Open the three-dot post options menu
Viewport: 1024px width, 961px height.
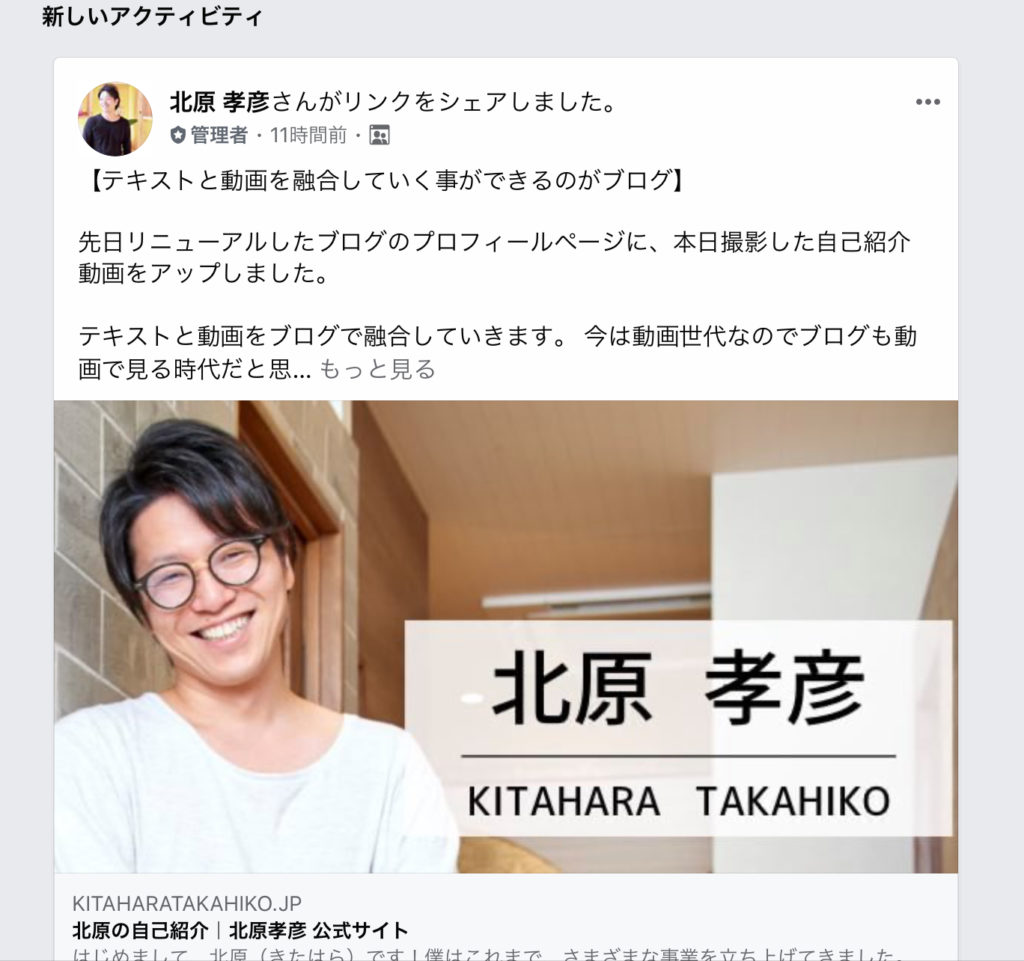927,102
